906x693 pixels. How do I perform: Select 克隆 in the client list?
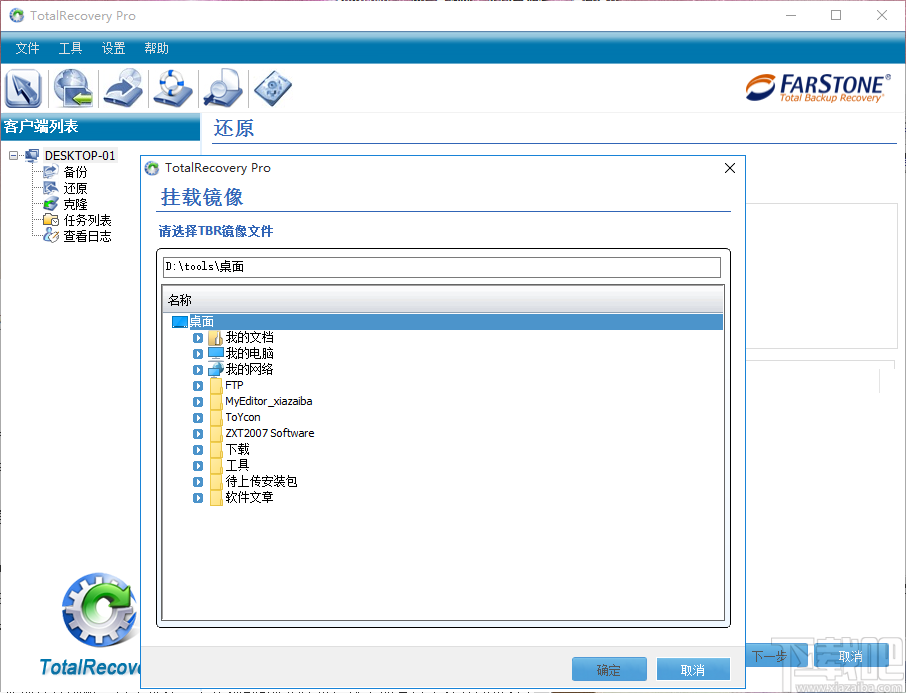76,203
